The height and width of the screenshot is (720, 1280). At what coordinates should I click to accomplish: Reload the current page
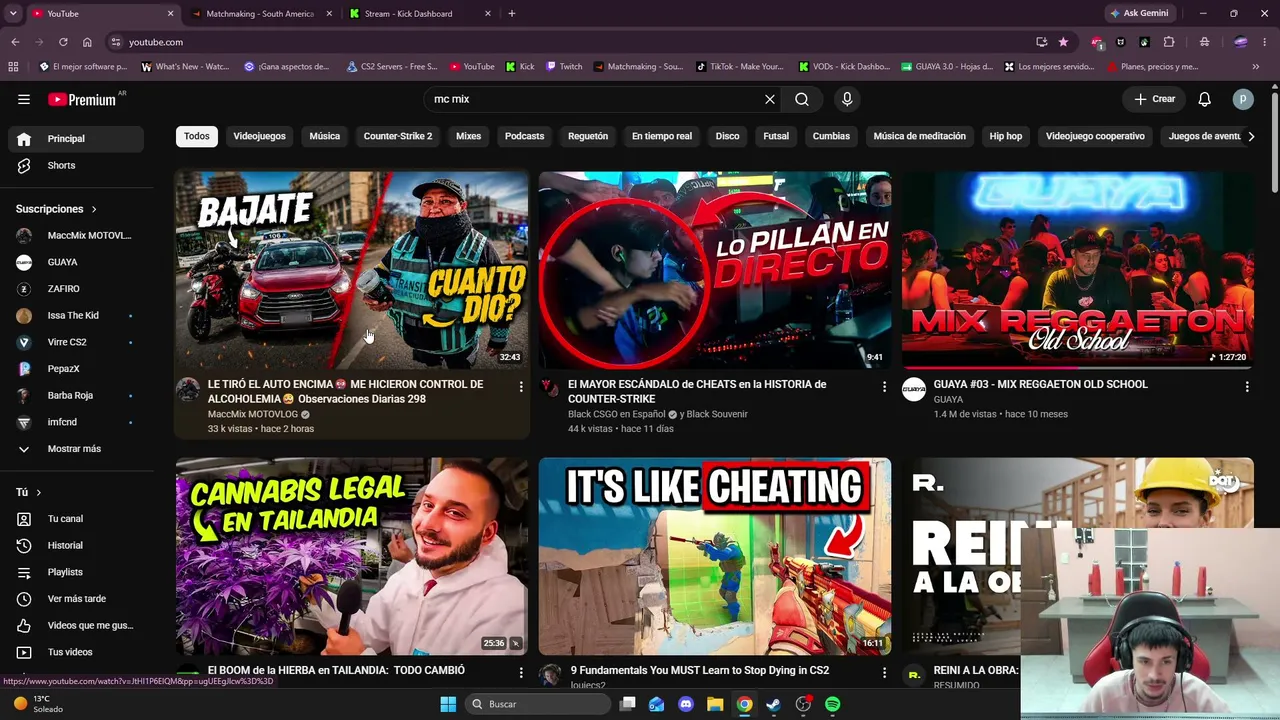tap(63, 42)
